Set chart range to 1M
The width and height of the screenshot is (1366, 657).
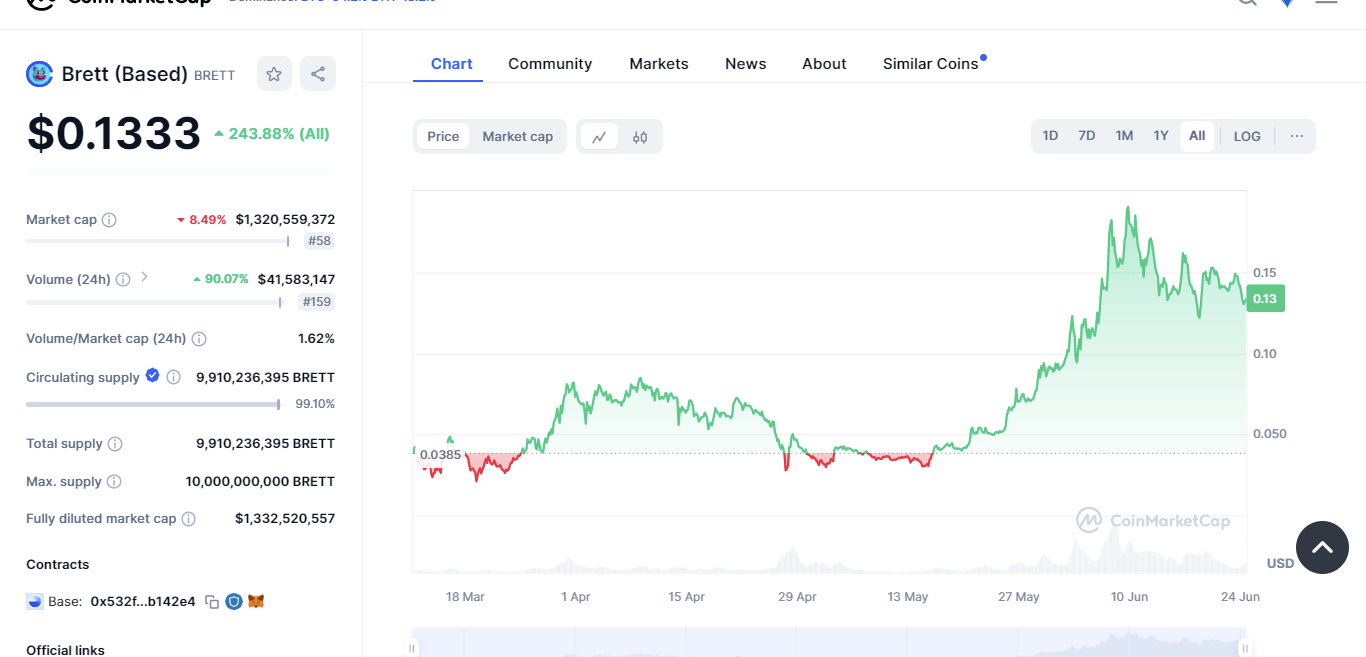click(x=1124, y=136)
